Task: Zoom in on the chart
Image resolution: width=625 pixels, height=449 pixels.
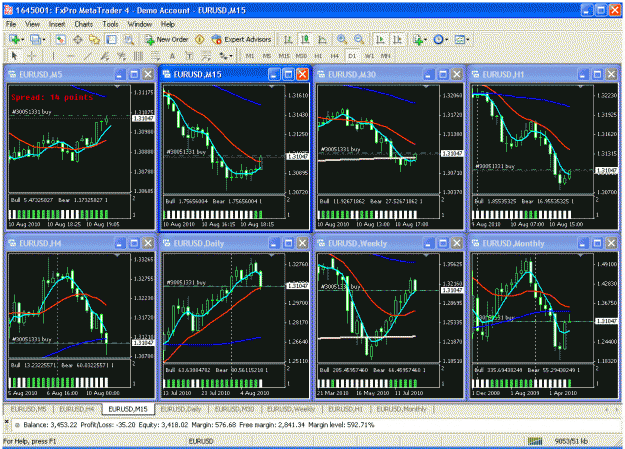Action: pos(342,39)
